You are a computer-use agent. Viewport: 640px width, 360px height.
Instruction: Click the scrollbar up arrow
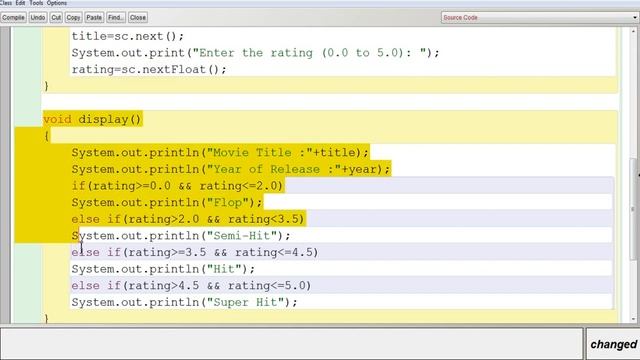(x=634, y=31)
